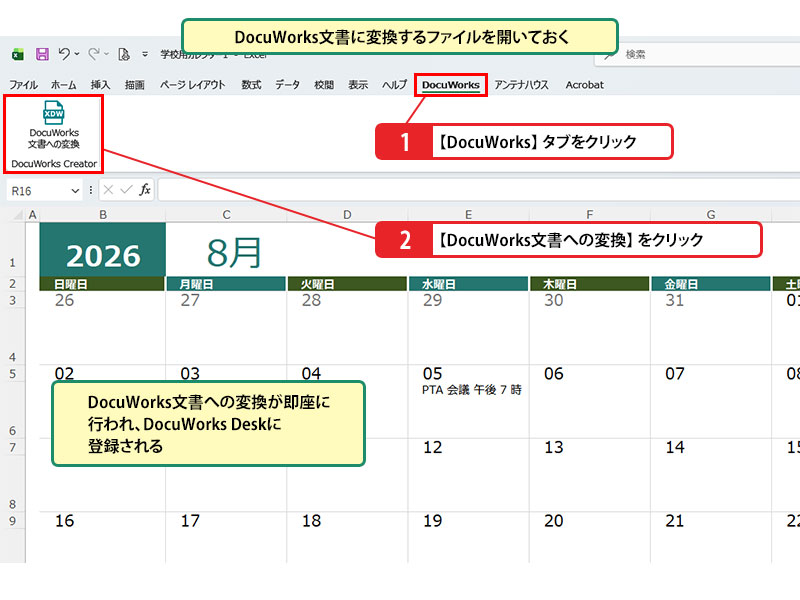Open the redo history dropdown arrow
Image resolution: width=800 pixels, height=600 pixels.
[x=106, y=54]
